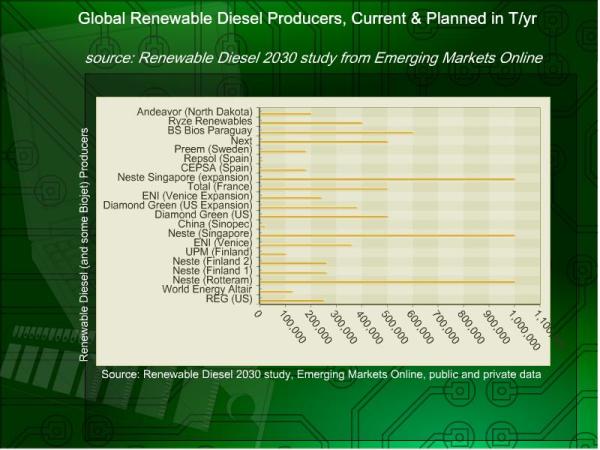Click the Preem (Sweden) bar
Image resolution: width=600 pixels, height=450 pixels.
[283, 151]
